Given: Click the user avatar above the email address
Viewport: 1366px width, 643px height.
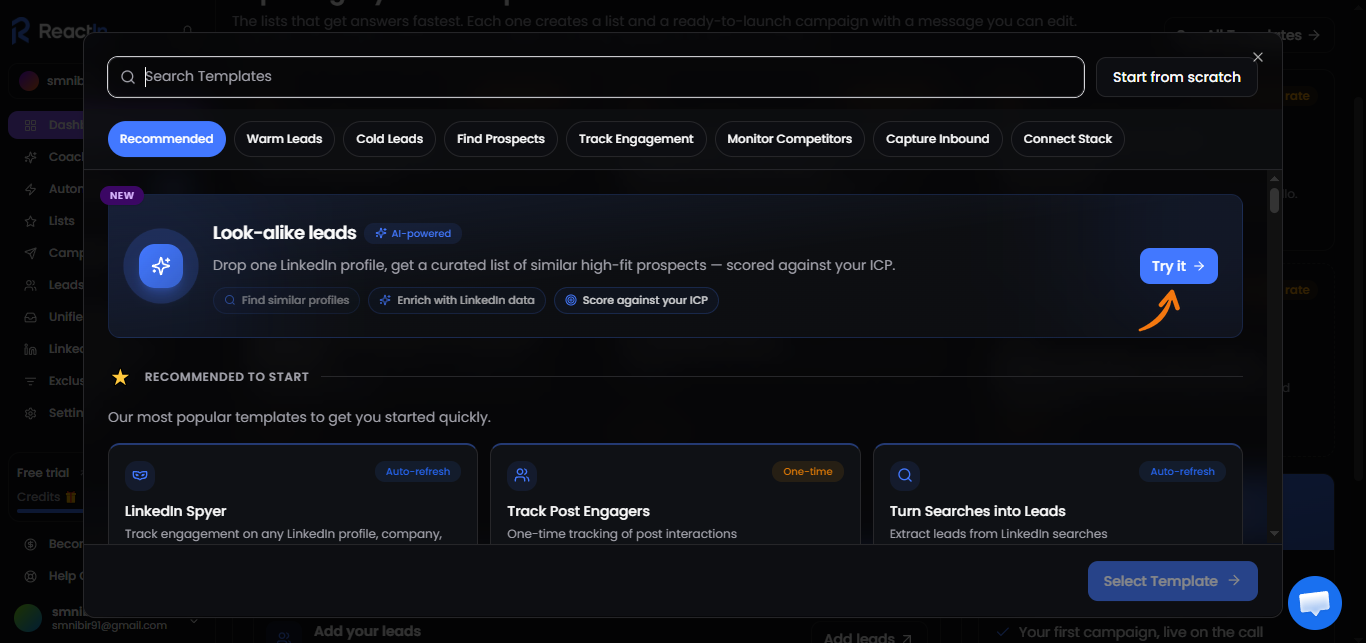Looking at the screenshot, I should [28, 617].
